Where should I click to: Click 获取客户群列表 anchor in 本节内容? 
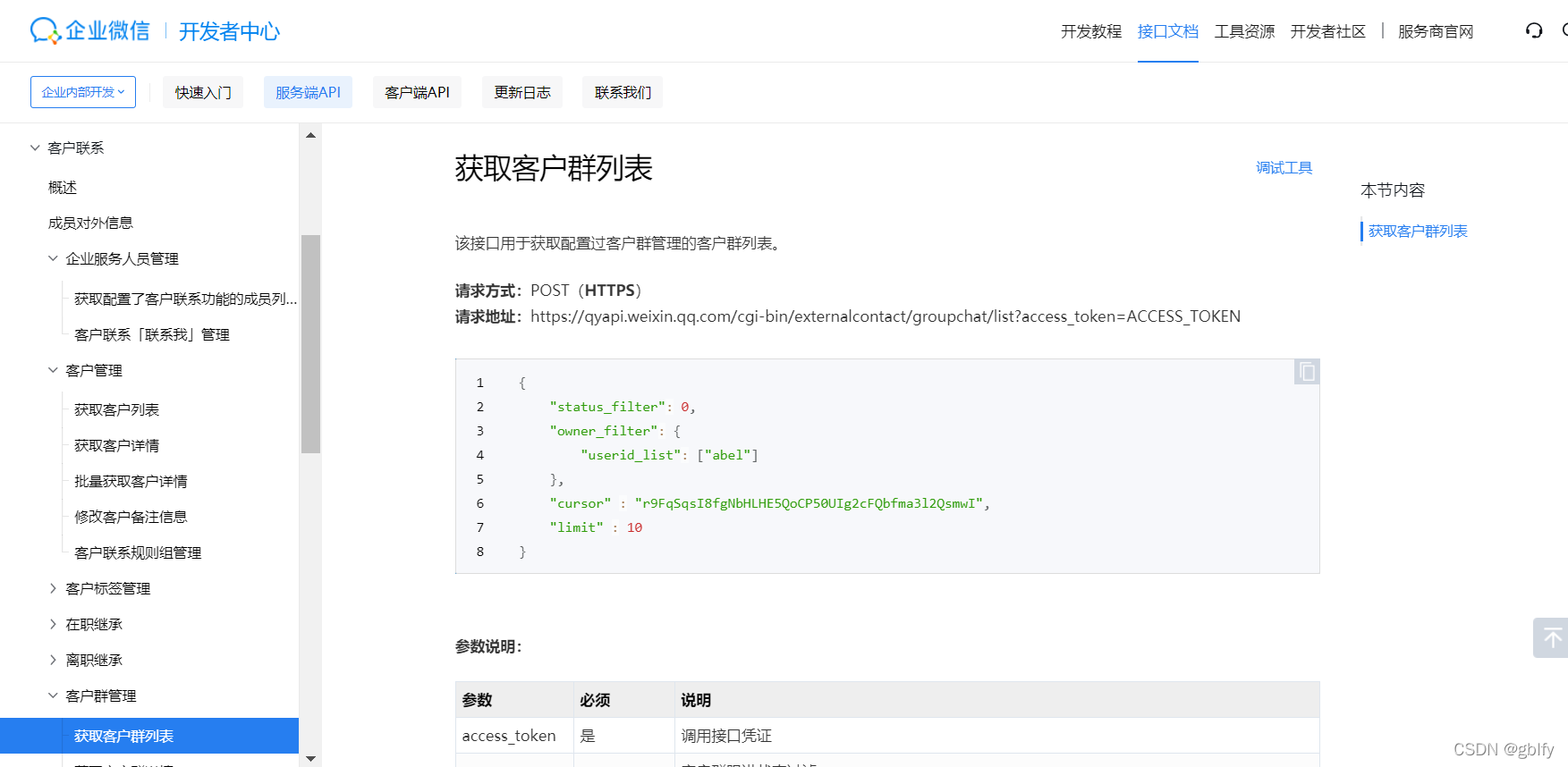click(1418, 231)
